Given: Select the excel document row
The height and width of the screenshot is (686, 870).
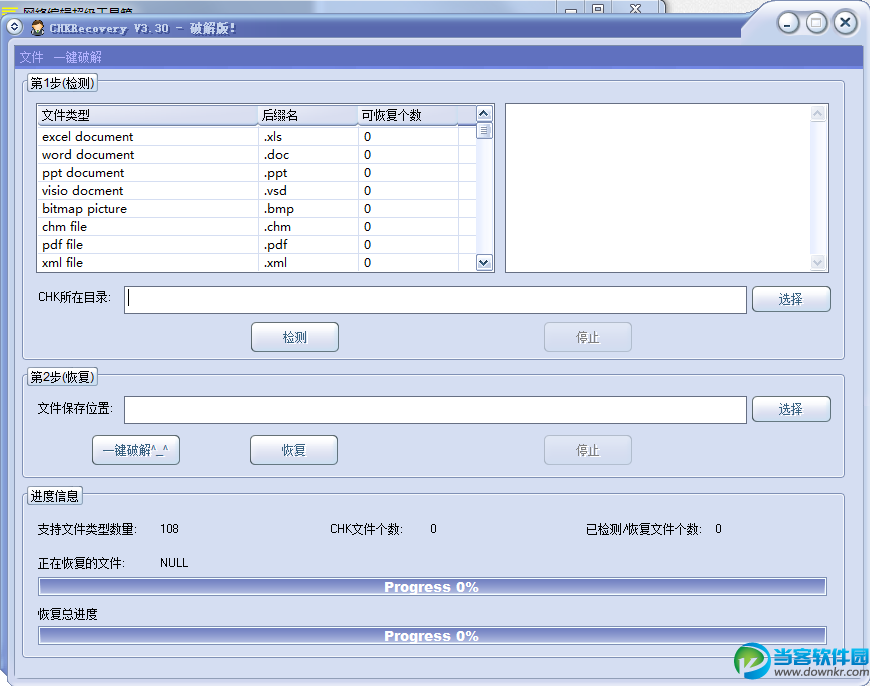Looking at the screenshot, I should pos(256,137).
